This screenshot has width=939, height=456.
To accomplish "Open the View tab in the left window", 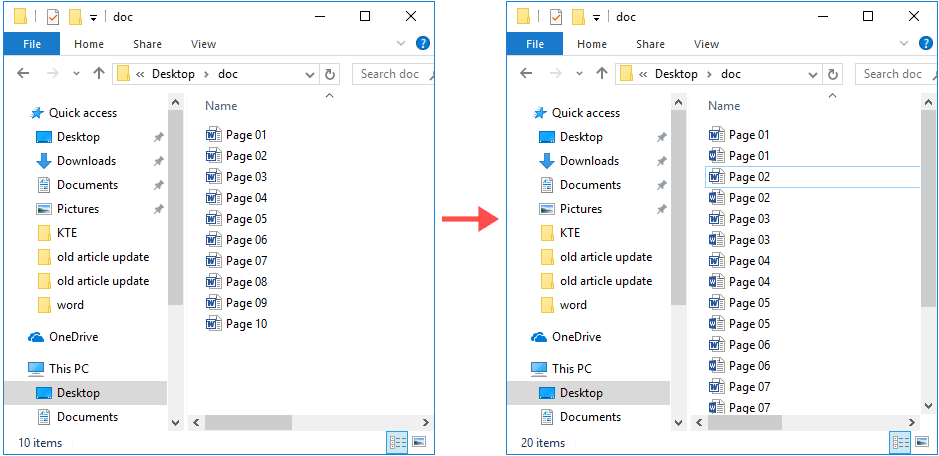I will pos(203,44).
